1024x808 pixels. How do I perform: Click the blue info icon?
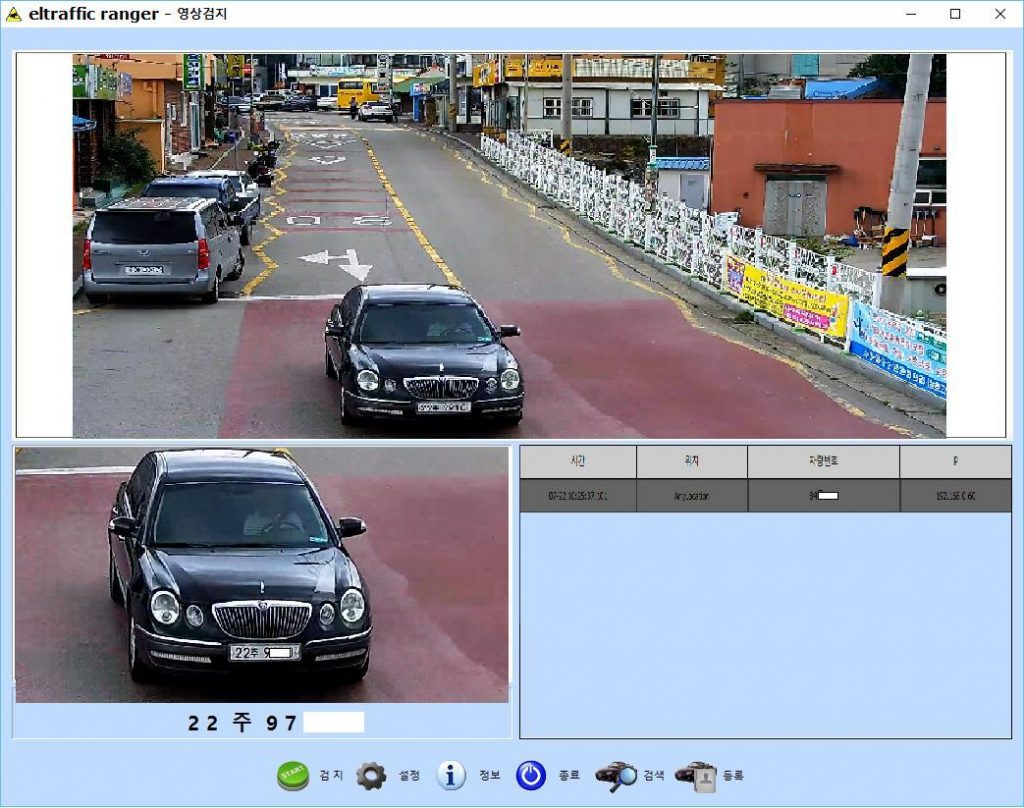click(x=451, y=775)
